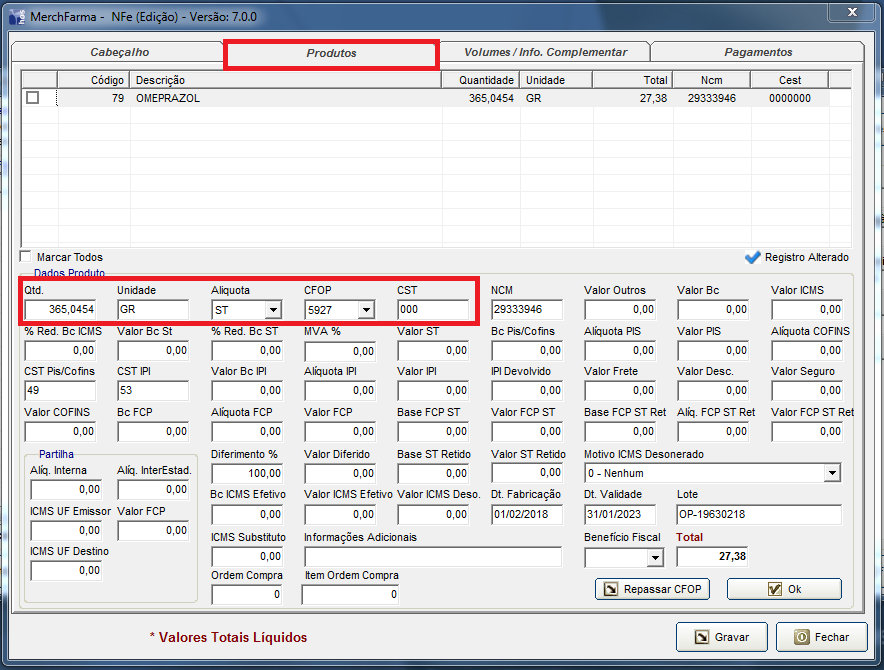Viewport: 884px width, 670px height.
Task: Enable the Marcar Todos checkbox
Action: [26, 257]
